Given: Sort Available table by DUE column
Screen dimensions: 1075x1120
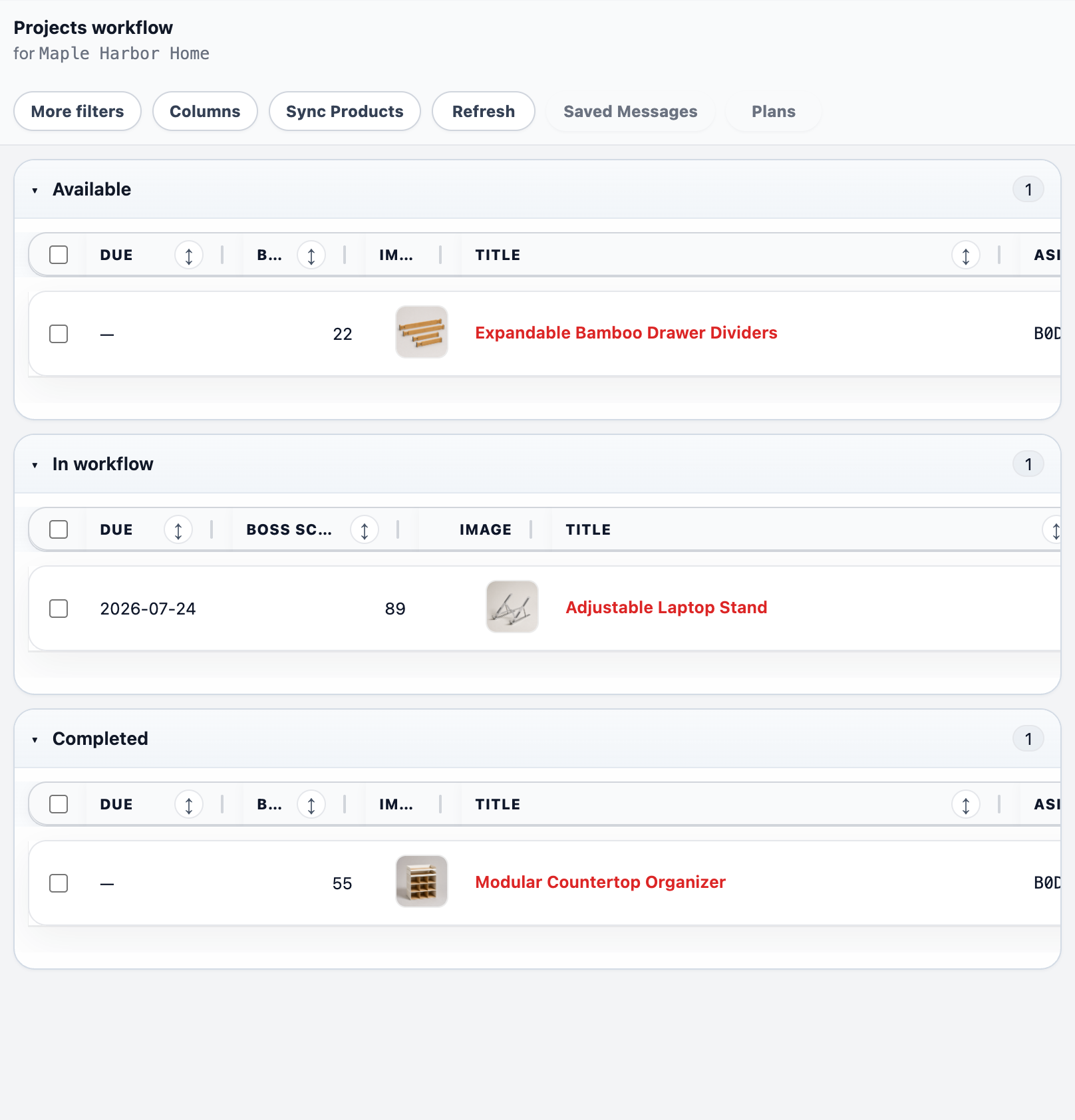Looking at the screenshot, I should coord(189,255).
